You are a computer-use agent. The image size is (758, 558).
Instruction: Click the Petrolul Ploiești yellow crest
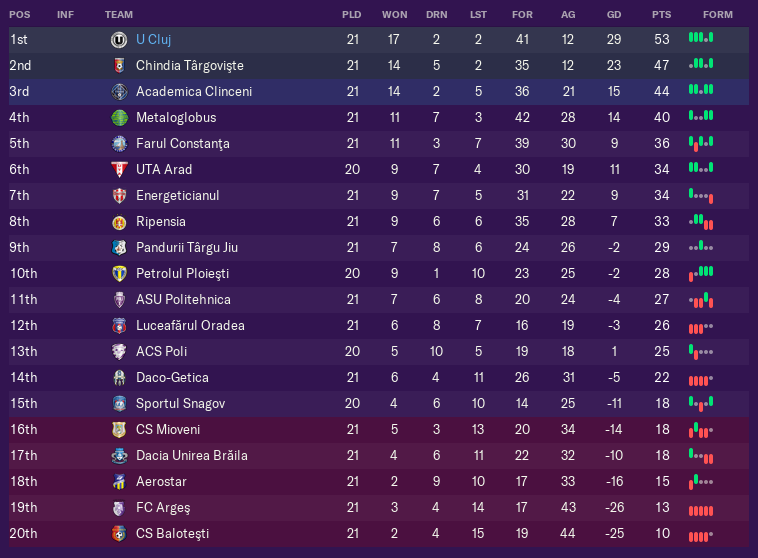[119, 274]
